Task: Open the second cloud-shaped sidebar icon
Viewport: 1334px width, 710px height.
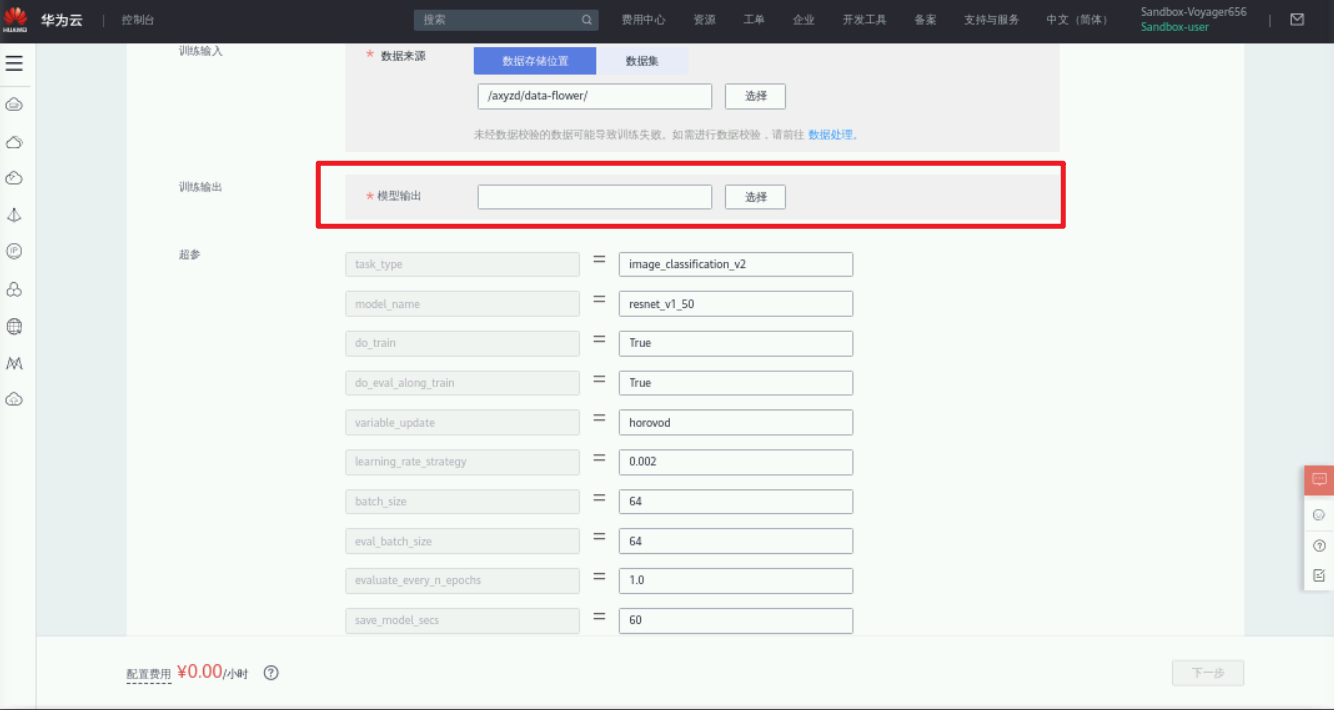Action: point(14,142)
